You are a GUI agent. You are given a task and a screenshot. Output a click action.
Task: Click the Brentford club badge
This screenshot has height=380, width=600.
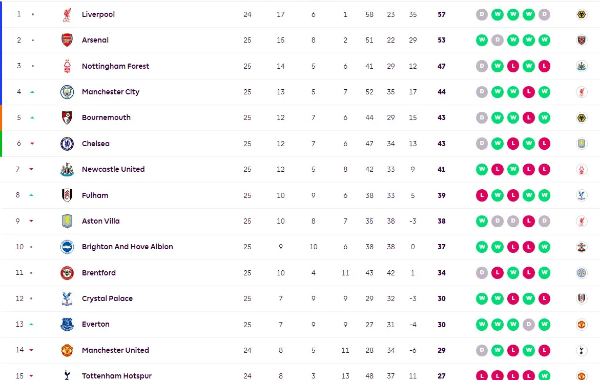[67, 273]
